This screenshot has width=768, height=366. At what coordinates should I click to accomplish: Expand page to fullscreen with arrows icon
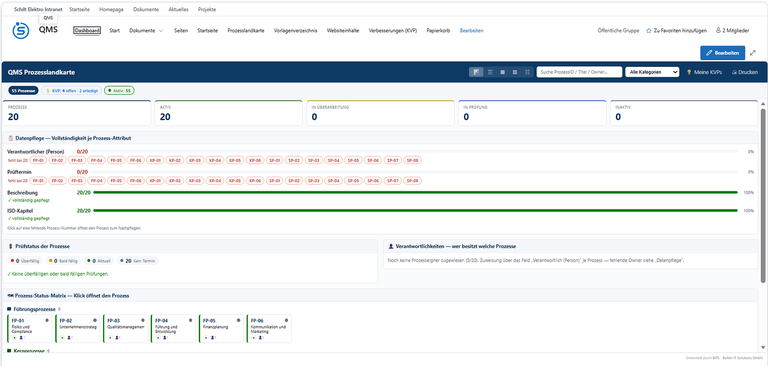(753, 52)
